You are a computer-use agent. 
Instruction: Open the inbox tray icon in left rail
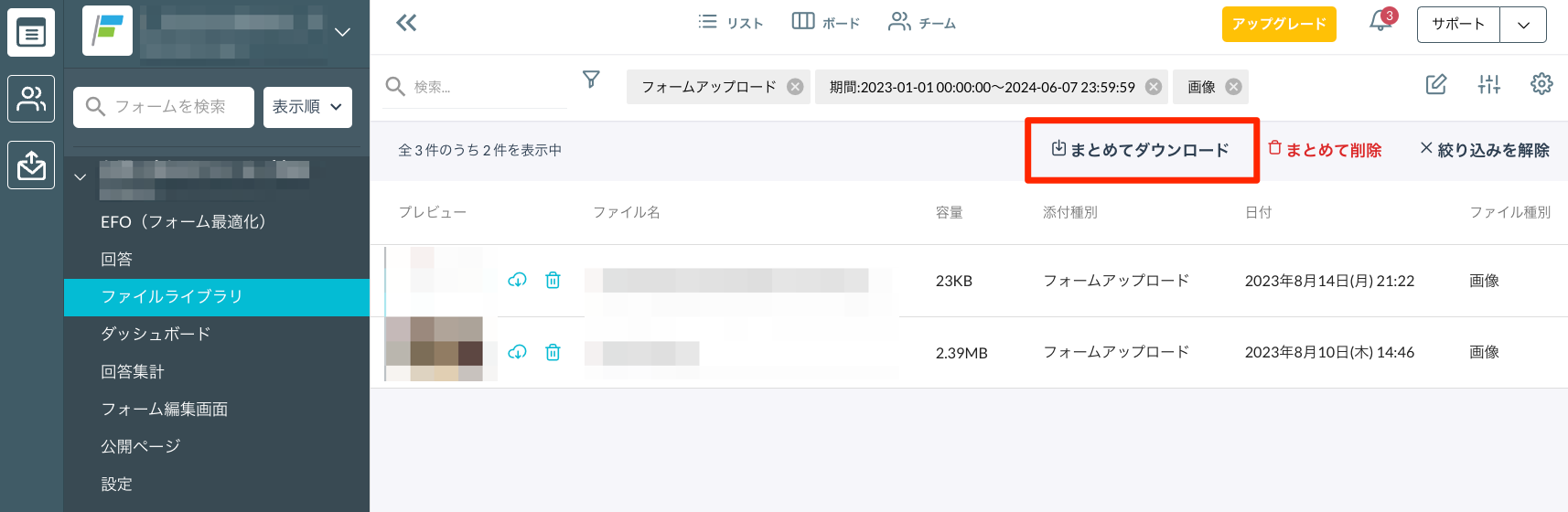click(x=31, y=165)
